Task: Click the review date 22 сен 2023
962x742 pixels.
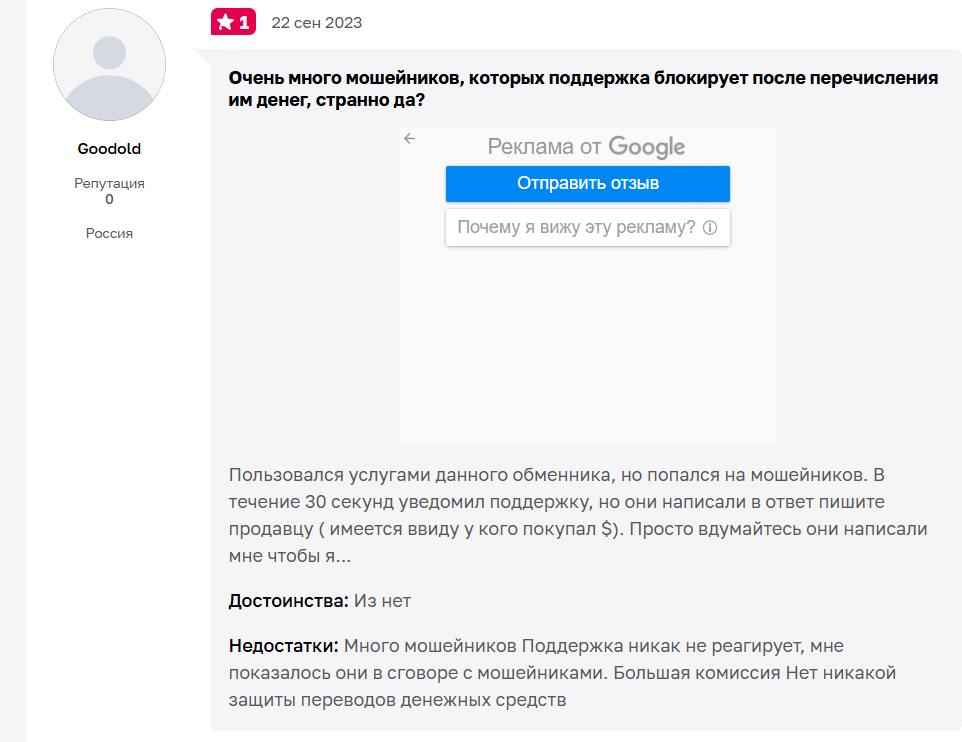Action: coord(316,22)
